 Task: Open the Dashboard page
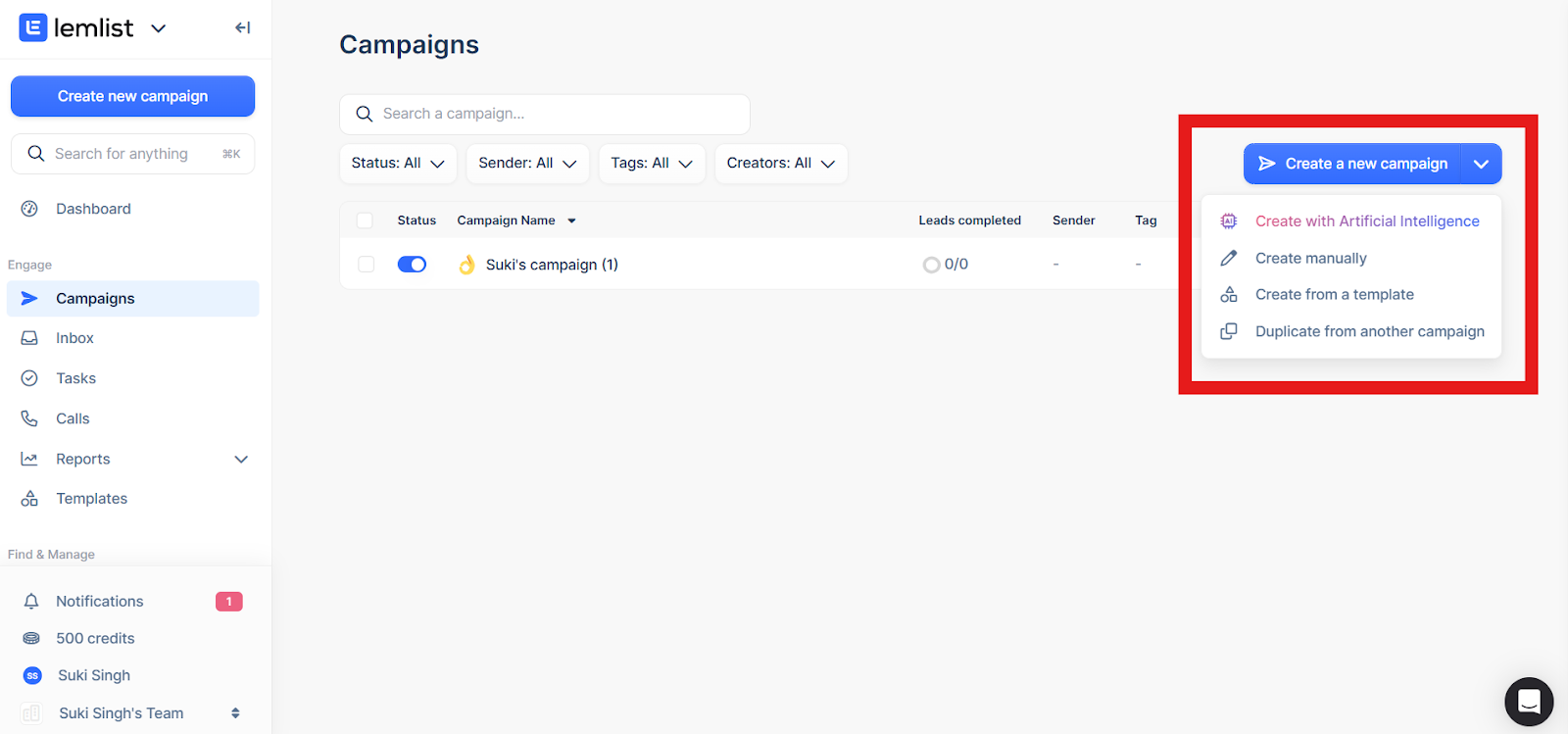[x=93, y=209]
